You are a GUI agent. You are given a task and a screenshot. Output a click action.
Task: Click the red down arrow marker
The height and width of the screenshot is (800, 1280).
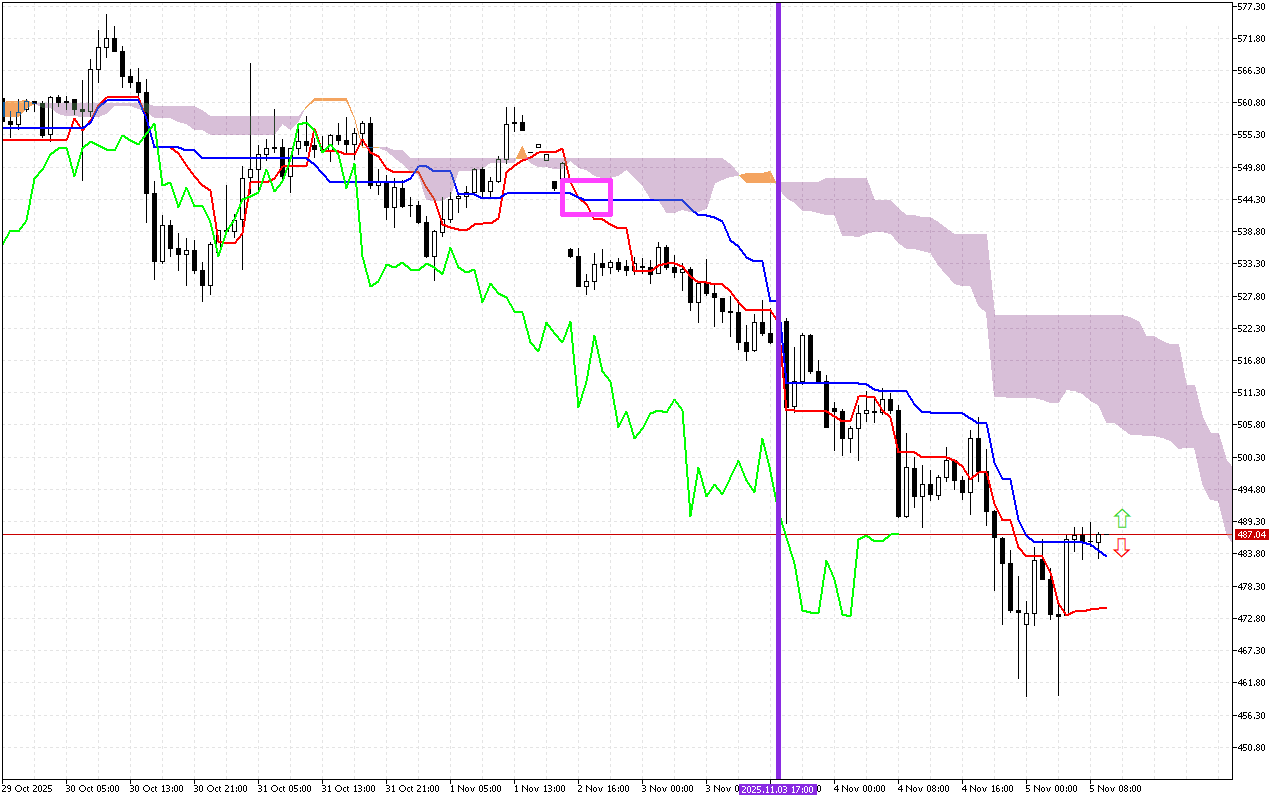1122,547
